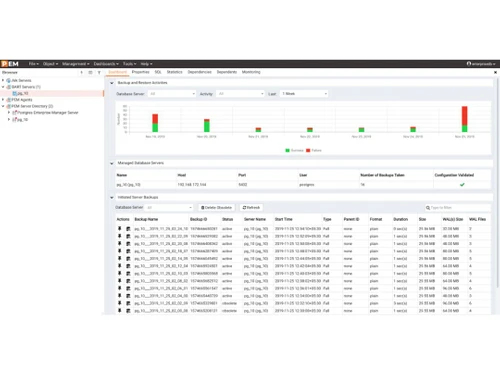500x375 pixels.
Task: Click the green Success legend swatch
Action: [x=287, y=150]
